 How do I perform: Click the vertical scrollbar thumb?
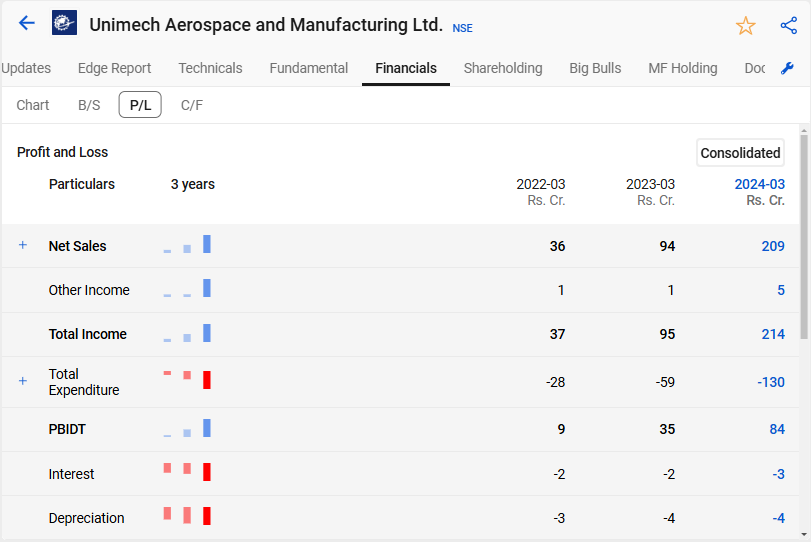(x=804, y=237)
